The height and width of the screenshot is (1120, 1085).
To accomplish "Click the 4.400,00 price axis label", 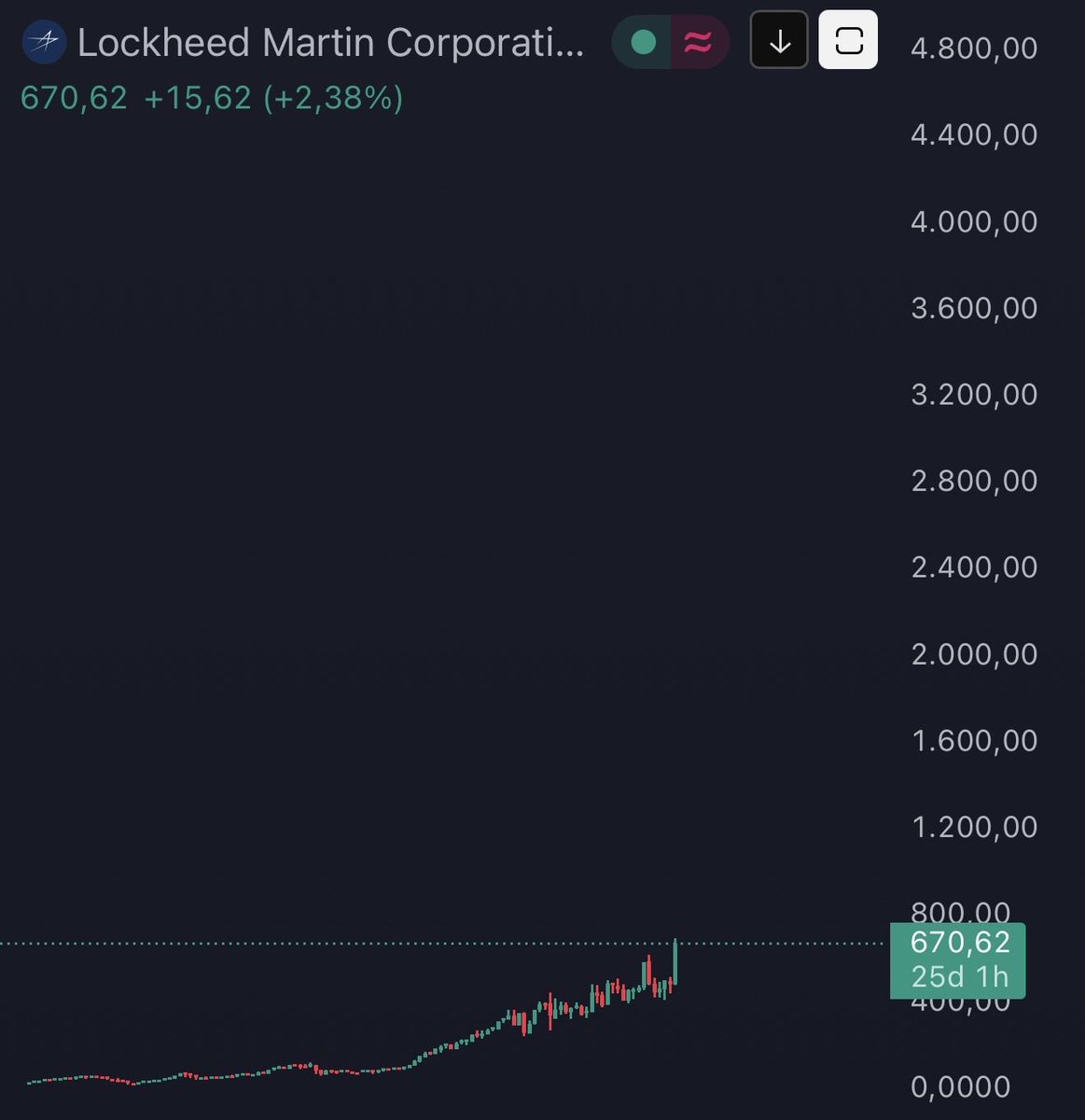I will point(974,135).
